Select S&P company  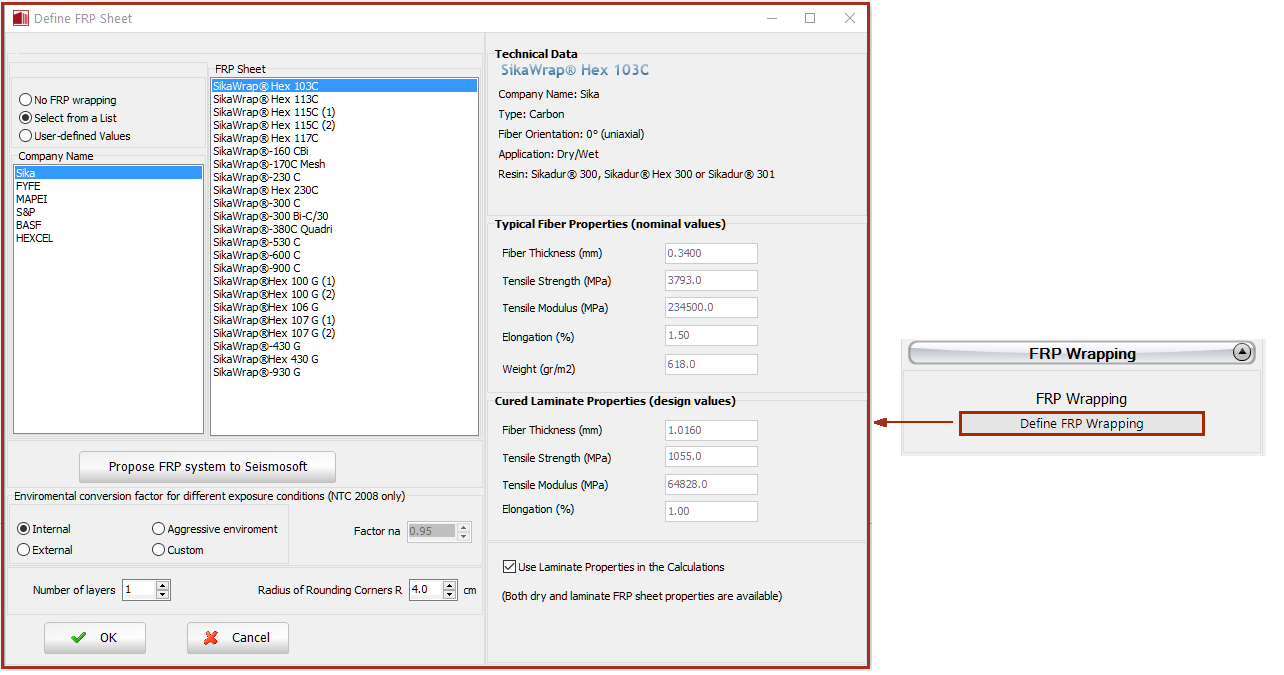pyautogui.click(x=108, y=212)
